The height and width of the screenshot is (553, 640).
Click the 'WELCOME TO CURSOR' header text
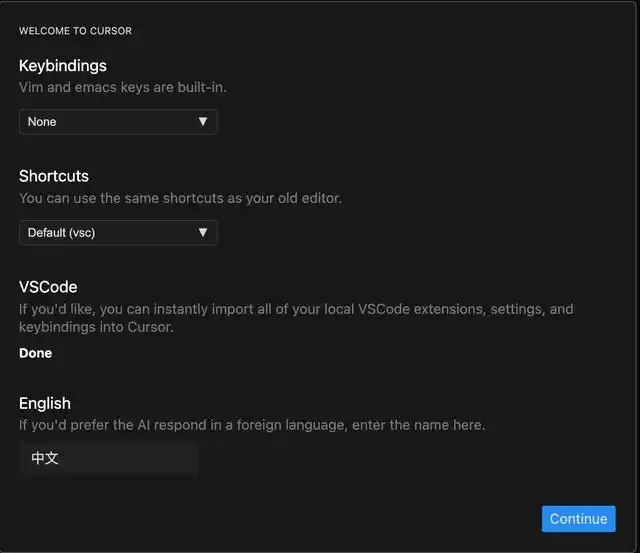point(75,31)
